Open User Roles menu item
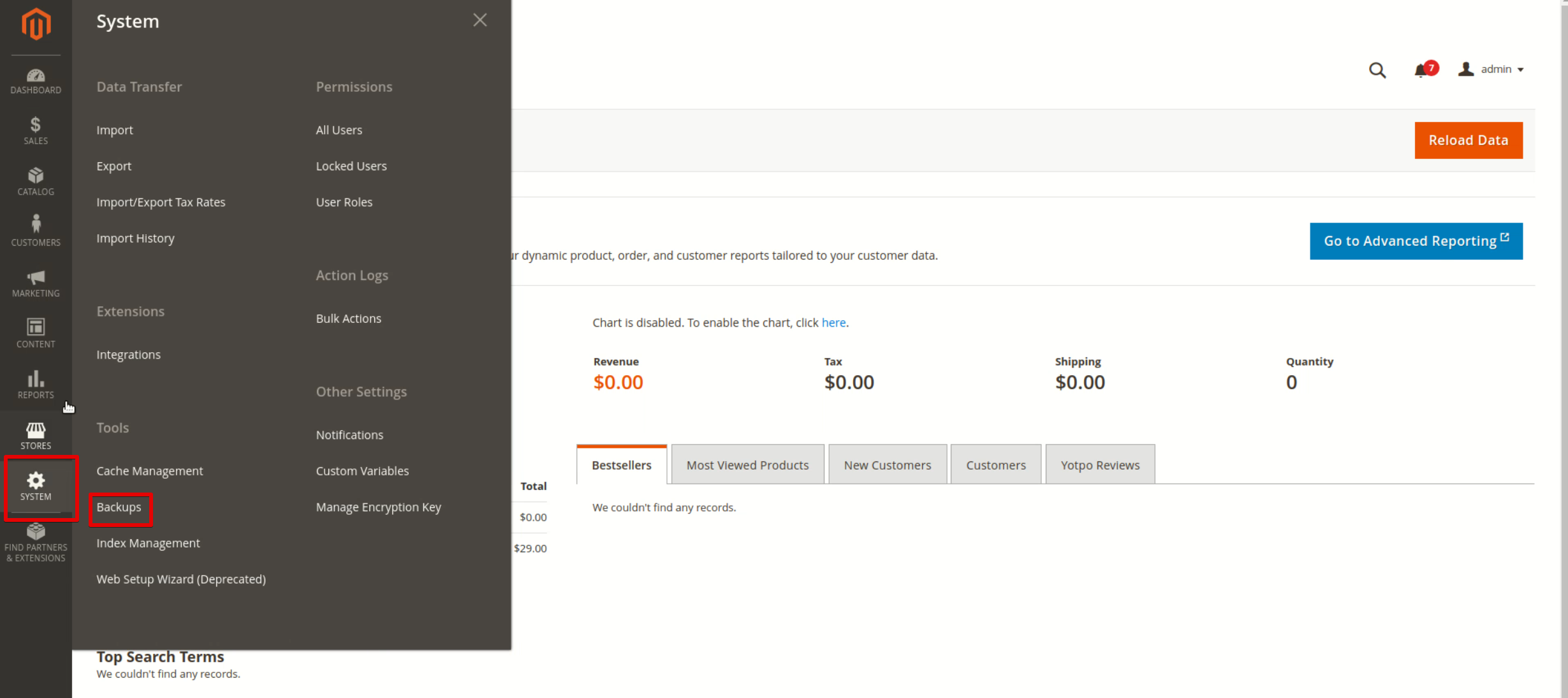 click(344, 202)
